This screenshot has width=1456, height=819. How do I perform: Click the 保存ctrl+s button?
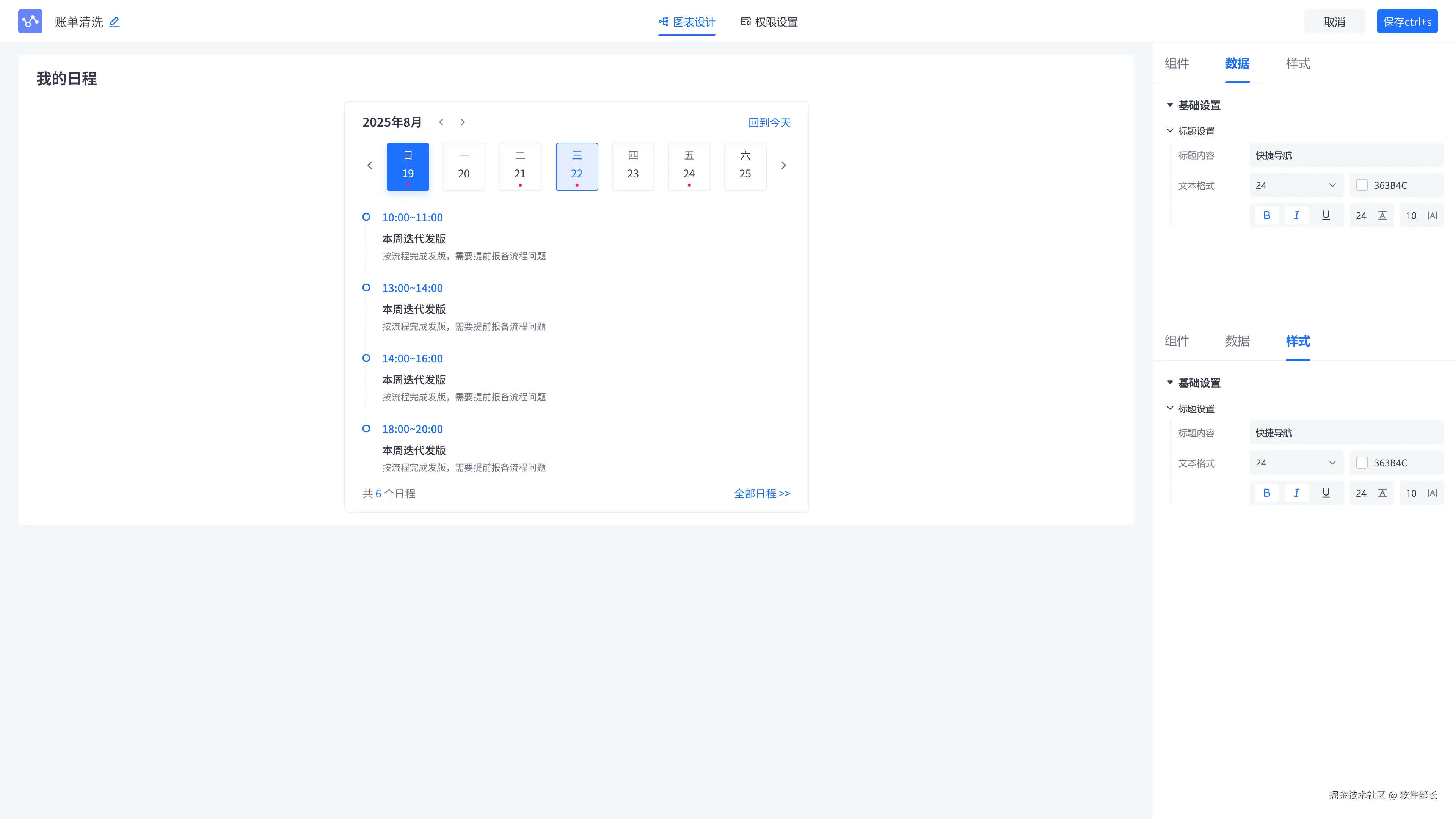click(1407, 22)
